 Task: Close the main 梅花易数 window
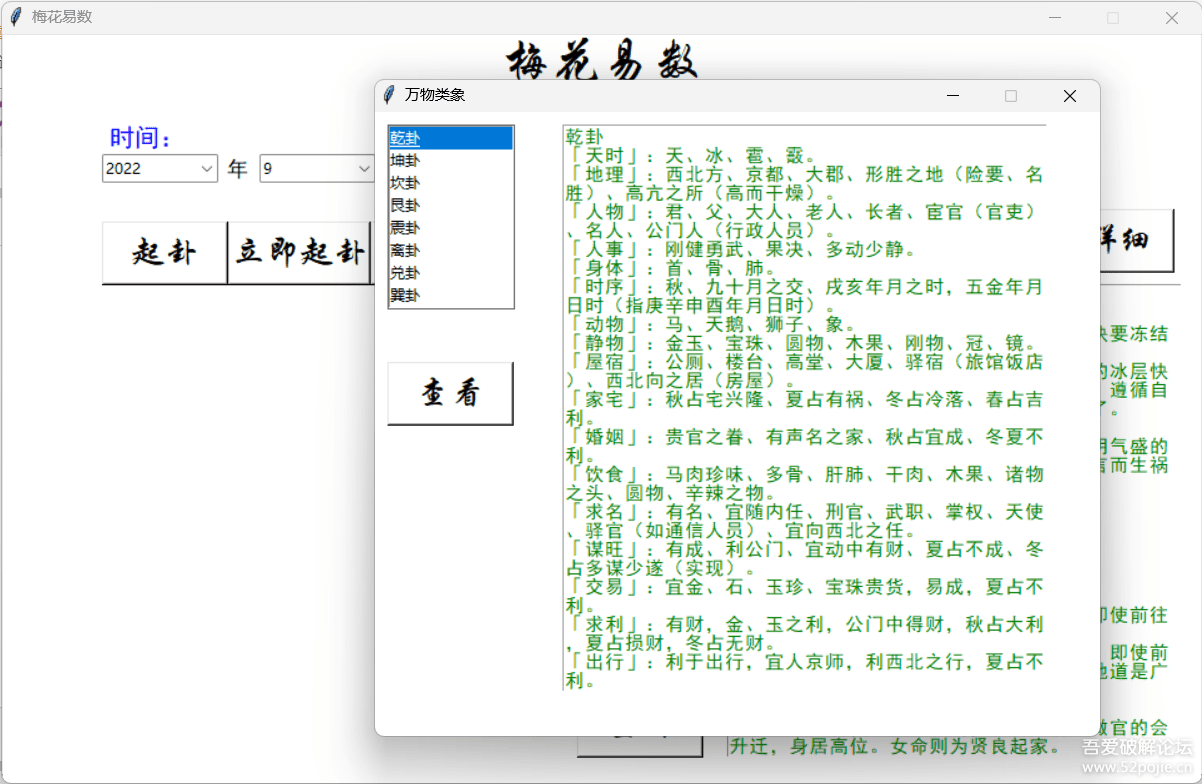pos(1171,18)
